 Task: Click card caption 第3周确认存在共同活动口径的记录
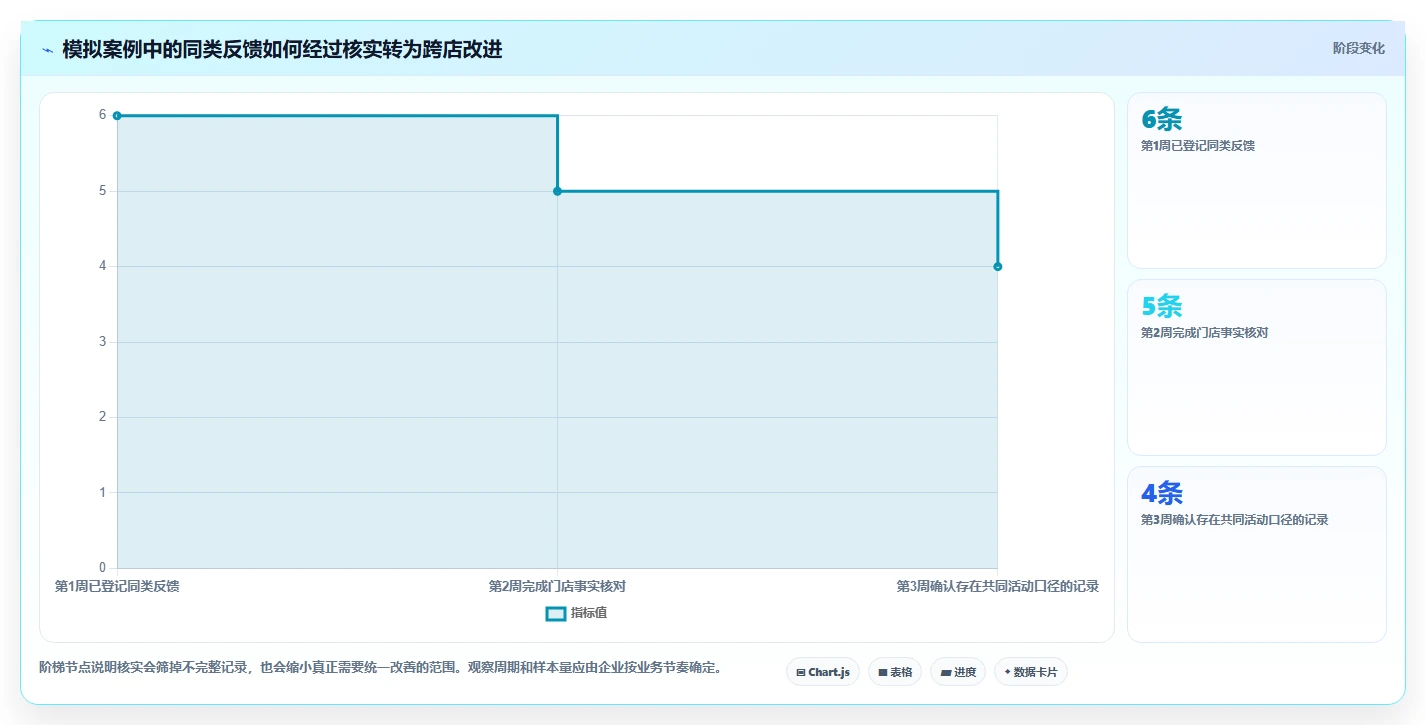click(1234, 520)
